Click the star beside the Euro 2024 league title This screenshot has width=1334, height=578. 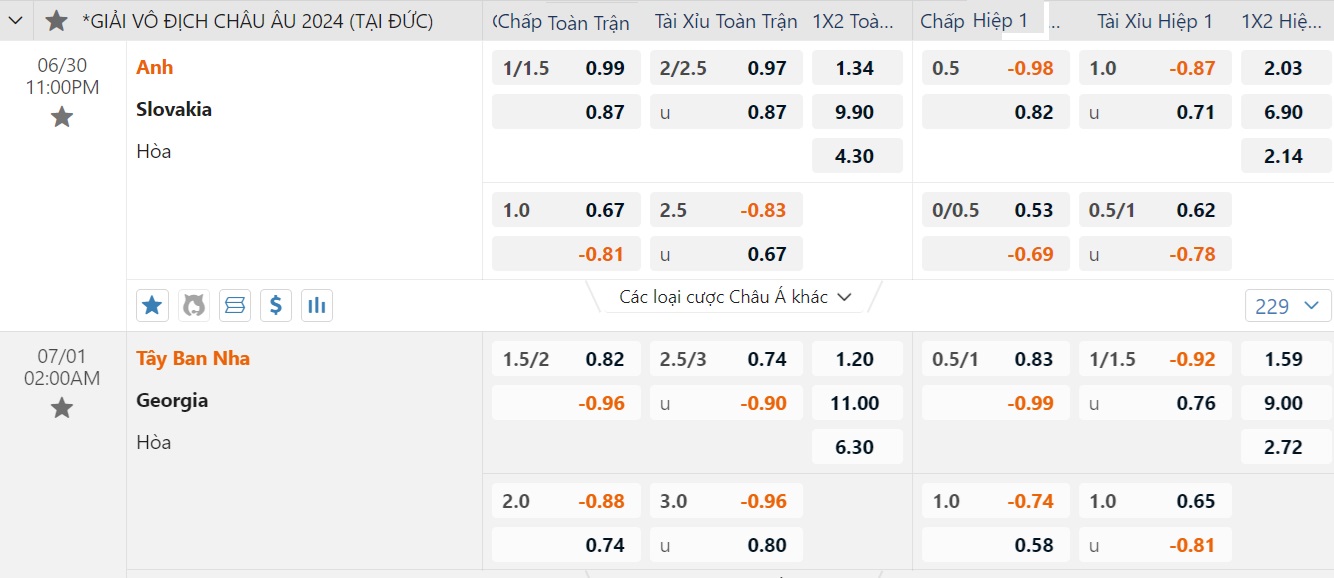[x=57, y=21]
